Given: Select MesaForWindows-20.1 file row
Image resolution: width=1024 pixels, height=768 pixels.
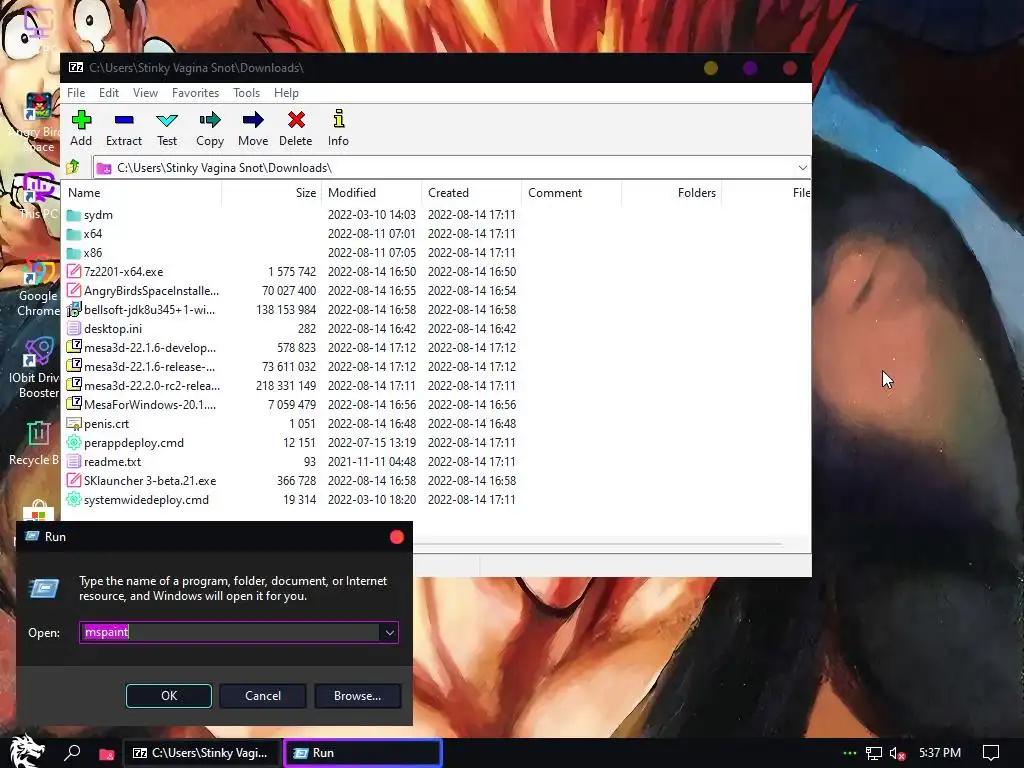Looking at the screenshot, I should tap(291, 404).
